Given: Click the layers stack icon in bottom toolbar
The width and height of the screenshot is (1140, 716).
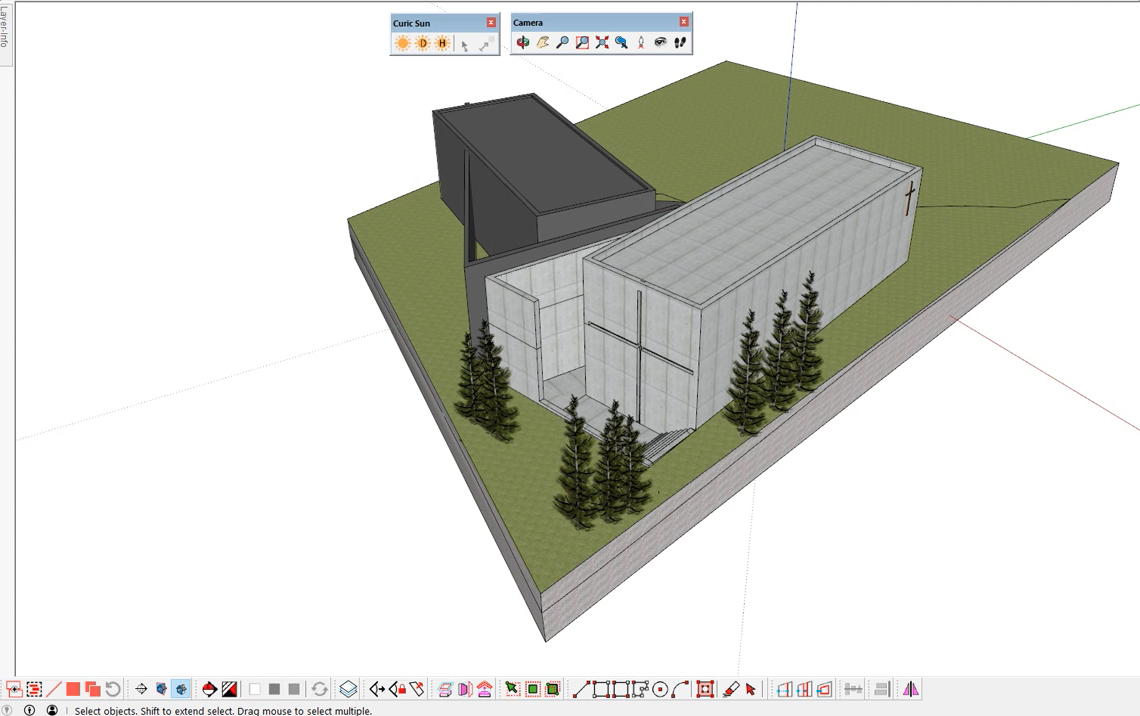Looking at the screenshot, I should 348,689.
